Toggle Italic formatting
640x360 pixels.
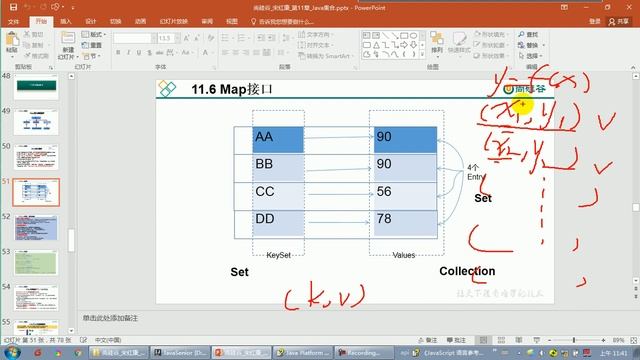[129, 53]
